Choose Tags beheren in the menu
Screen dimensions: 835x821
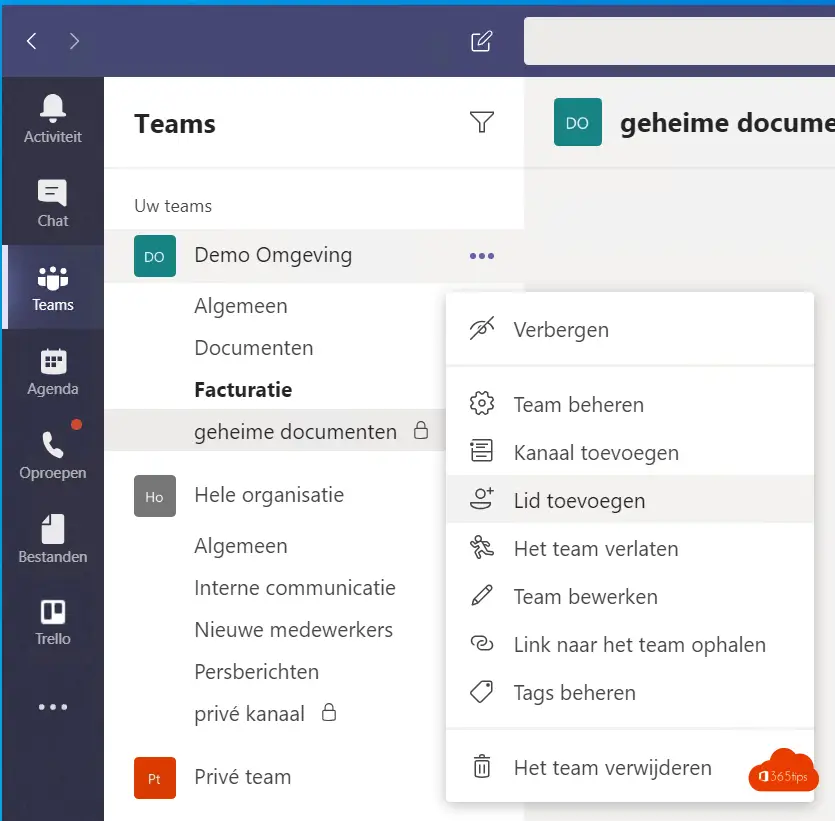(630, 692)
